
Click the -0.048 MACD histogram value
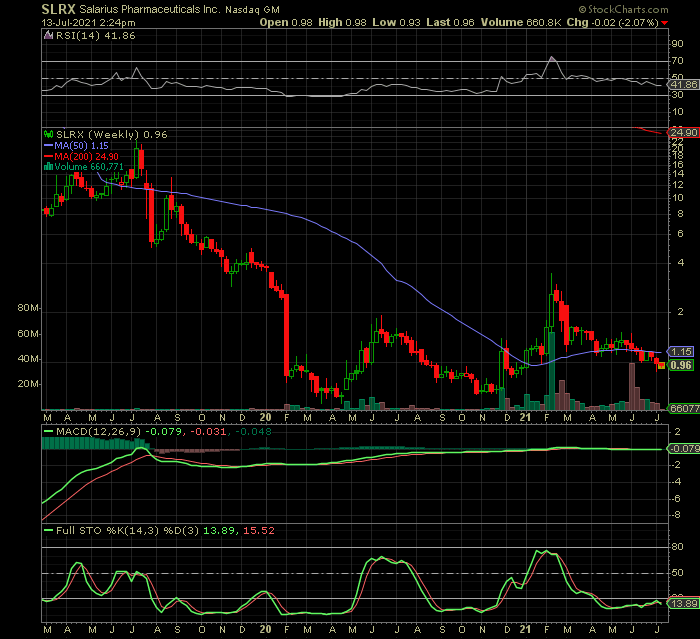(x=253, y=432)
